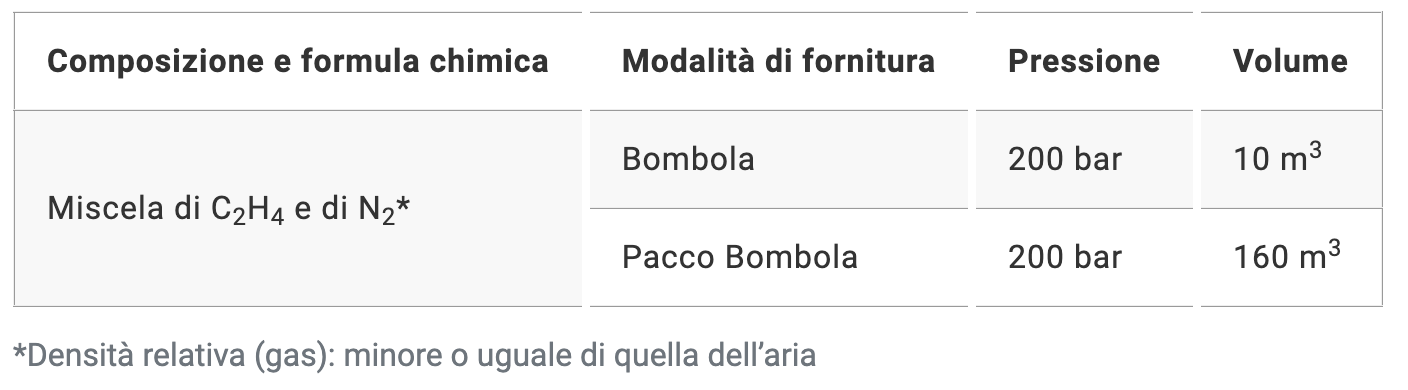This screenshot has height=390, width=1408.
Task: Click the 'Pacco Bombola' cell
Action: 778,257
